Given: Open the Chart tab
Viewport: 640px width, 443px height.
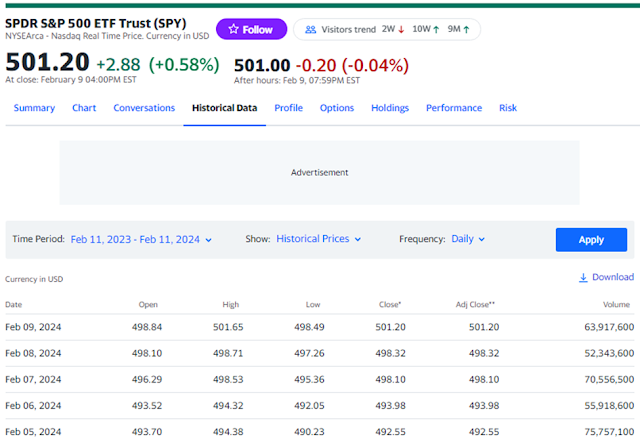Looking at the screenshot, I should point(84,108).
